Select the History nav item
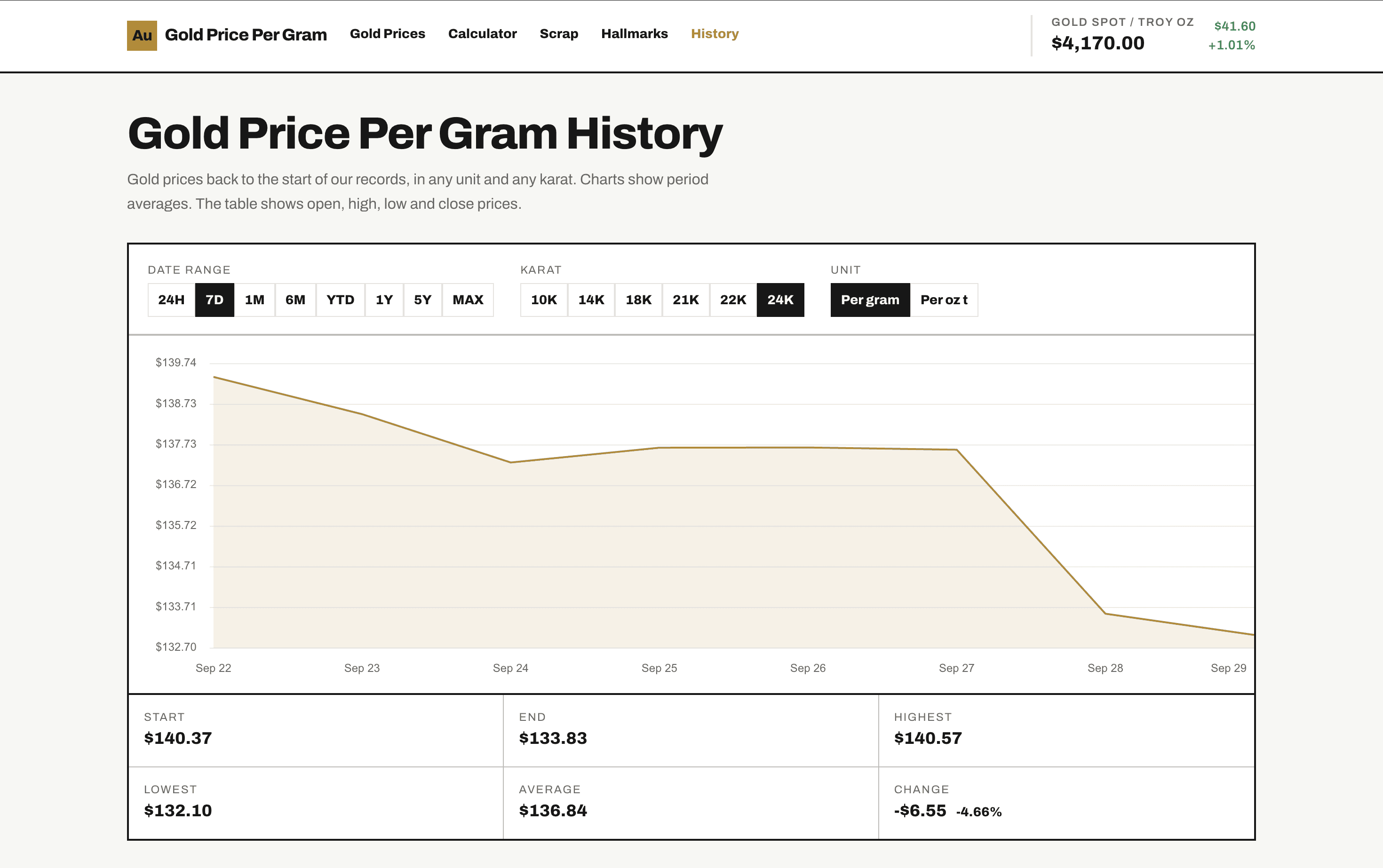The width and height of the screenshot is (1383, 868). pyautogui.click(x=715, y=34)
